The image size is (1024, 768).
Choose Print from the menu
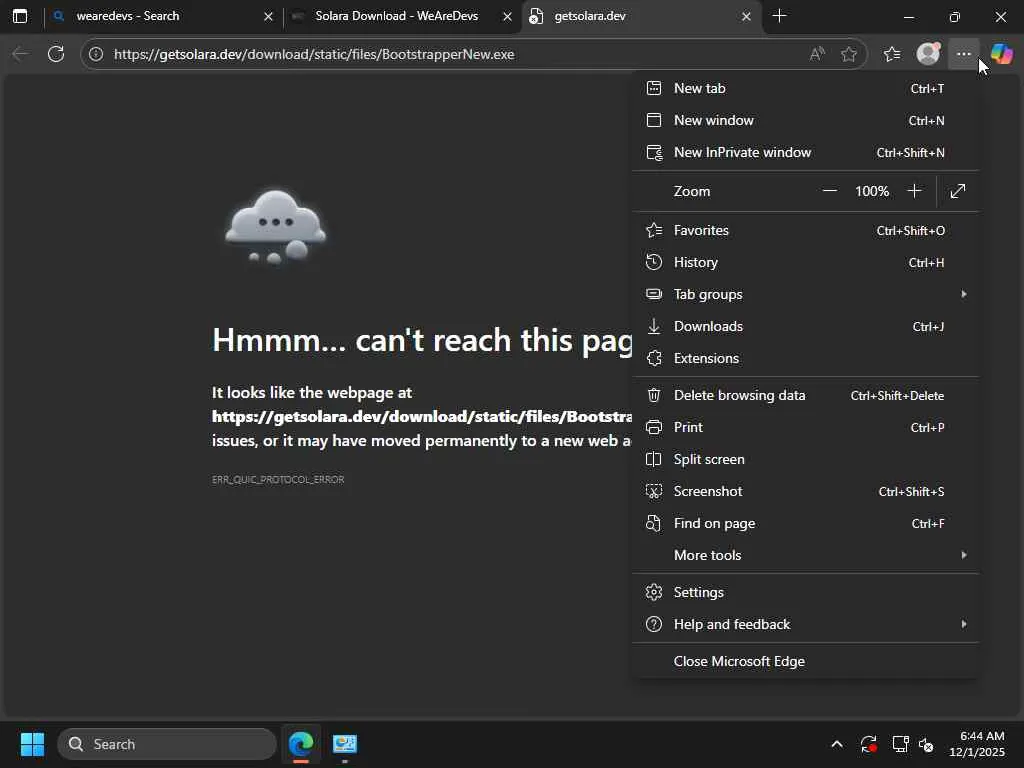coord(805,427)
